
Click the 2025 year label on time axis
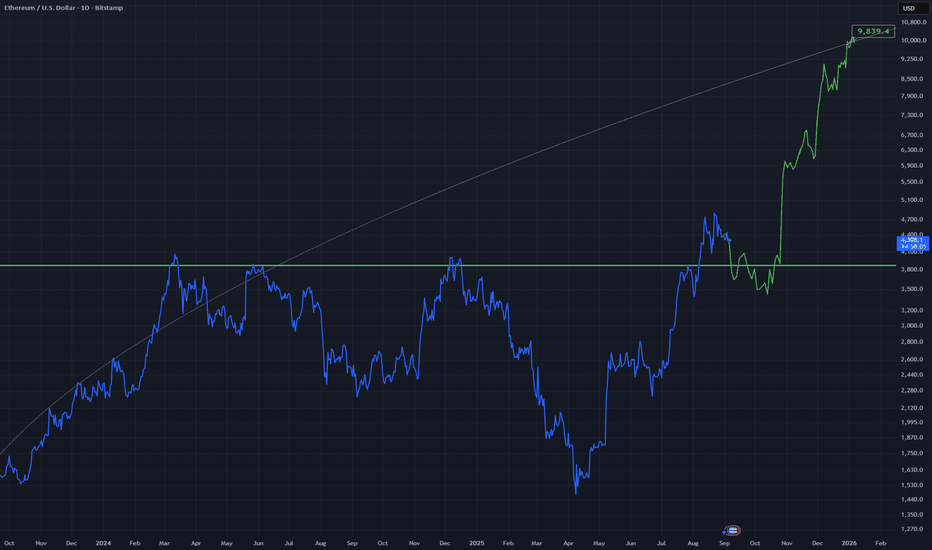click(x=477, y=543)
